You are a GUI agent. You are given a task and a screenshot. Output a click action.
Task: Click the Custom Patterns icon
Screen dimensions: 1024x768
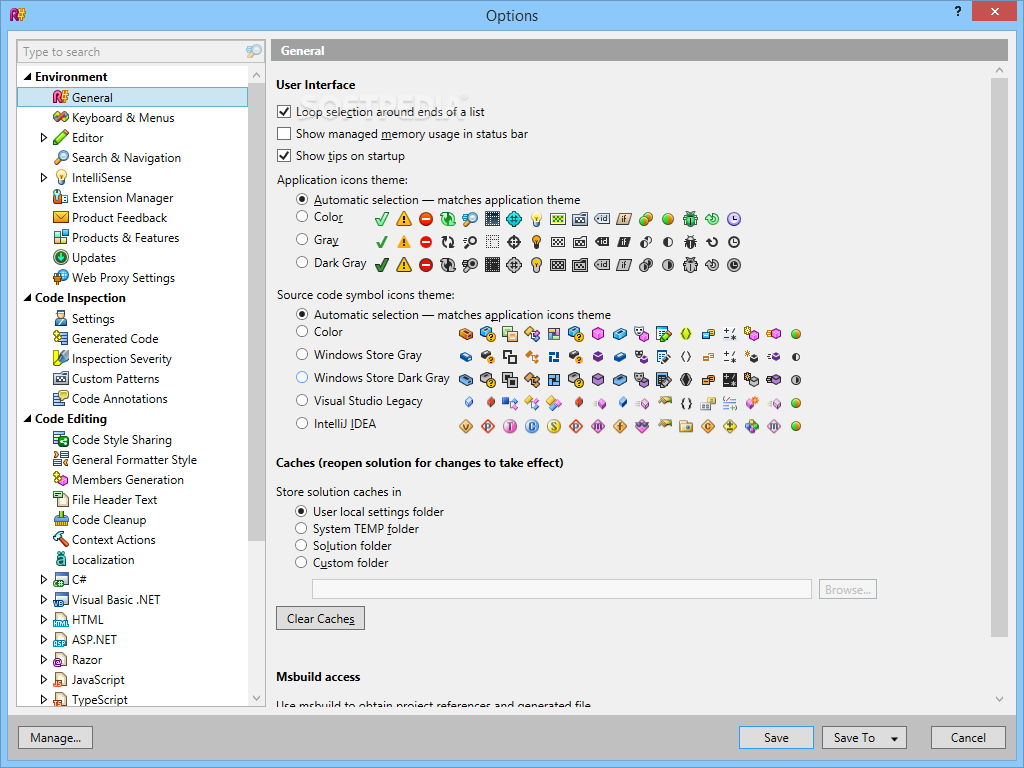coord(61,379)
